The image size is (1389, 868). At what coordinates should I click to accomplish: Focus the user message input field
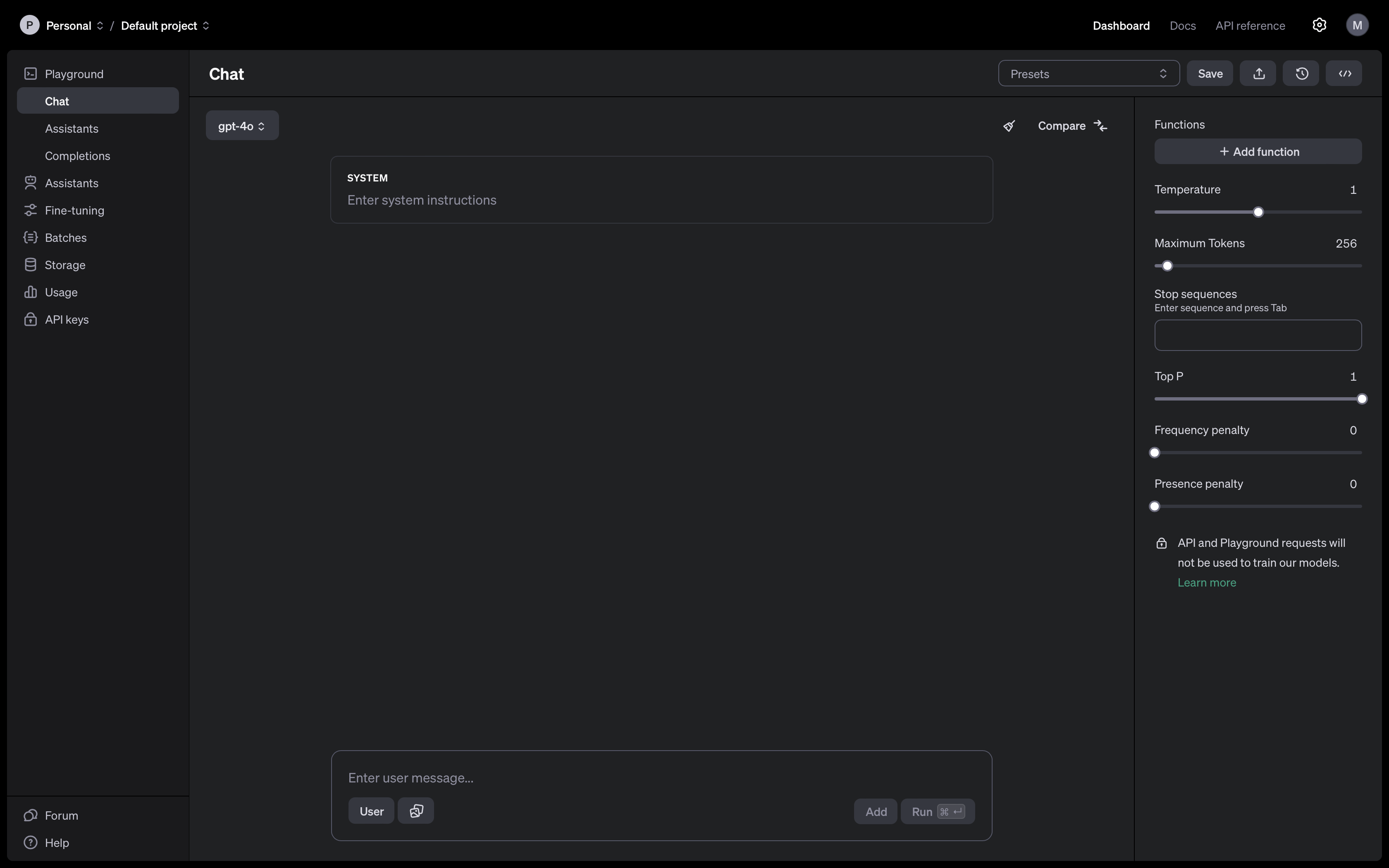[661, 777]
